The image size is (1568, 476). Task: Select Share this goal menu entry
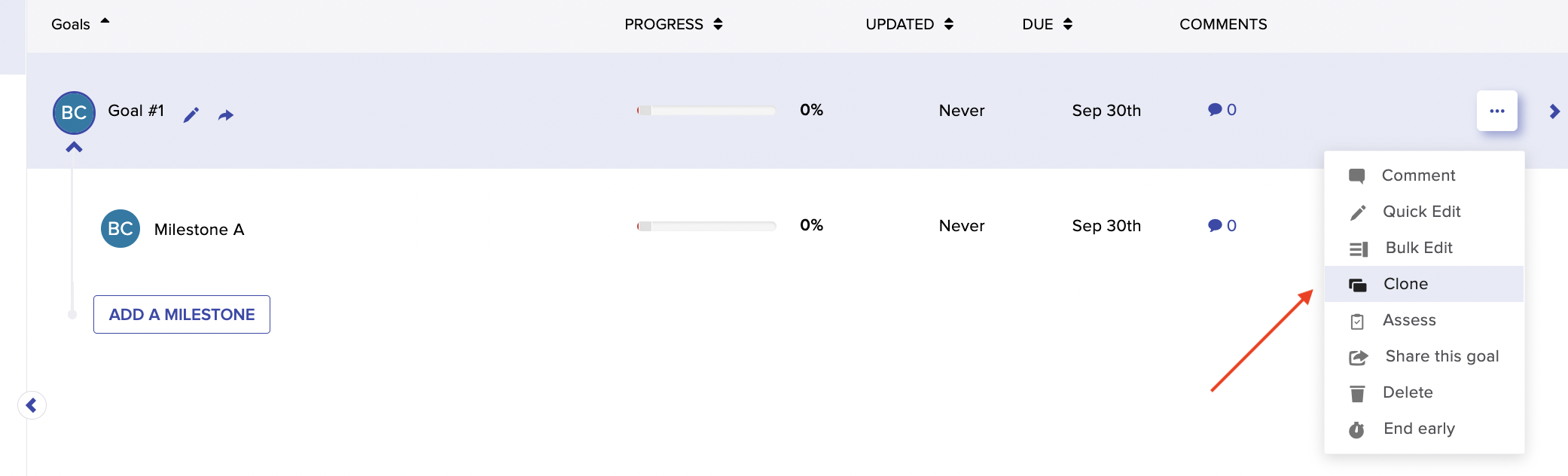pos(1423,356)
